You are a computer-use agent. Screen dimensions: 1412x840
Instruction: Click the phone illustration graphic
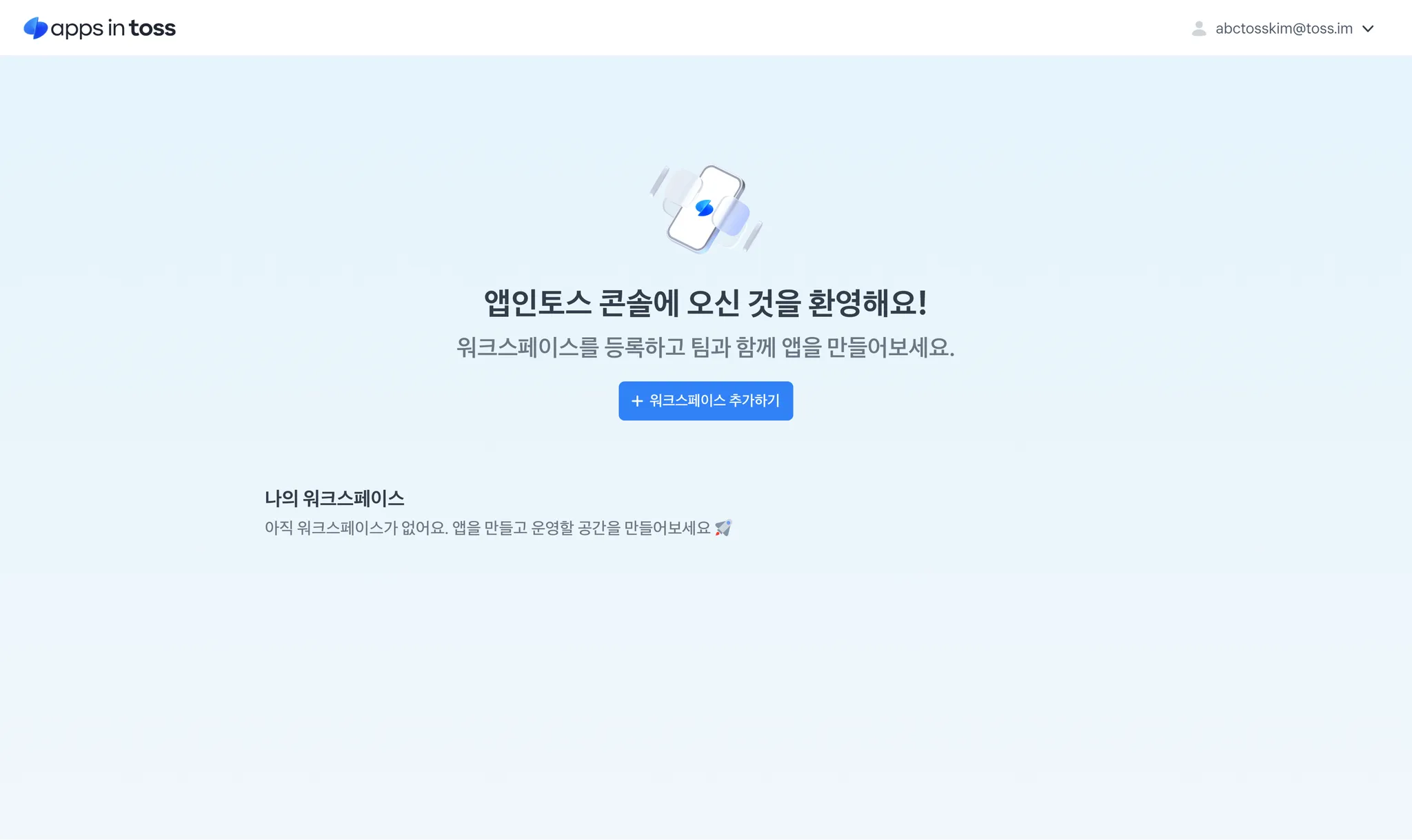click(705, 209)
